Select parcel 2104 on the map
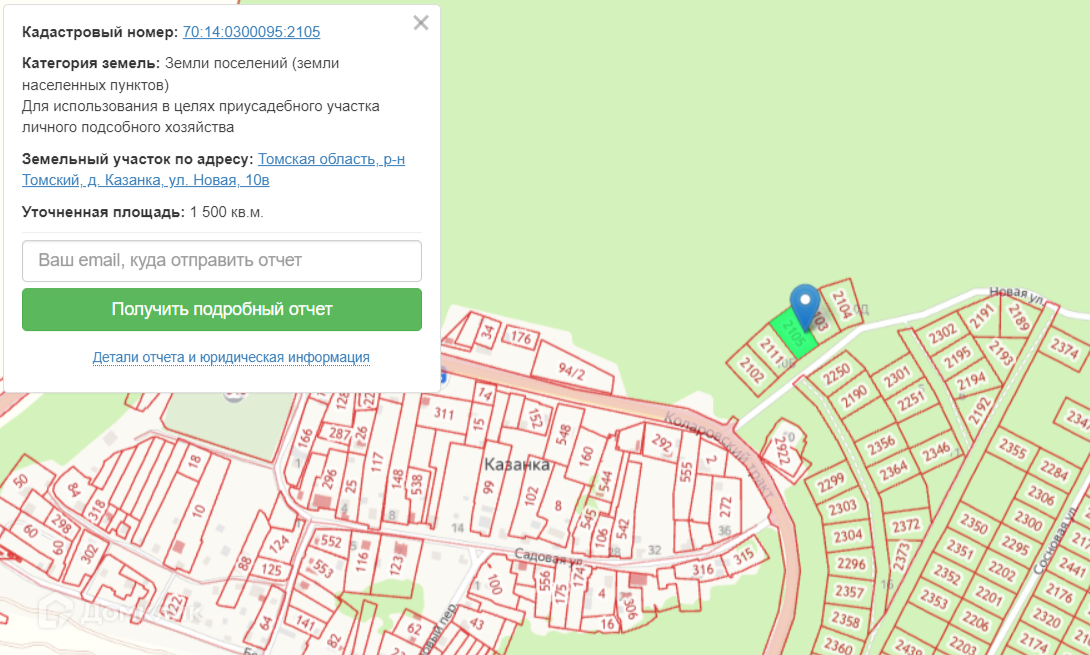The height and width of the screenshot is (655, 1090). point(841,304)
